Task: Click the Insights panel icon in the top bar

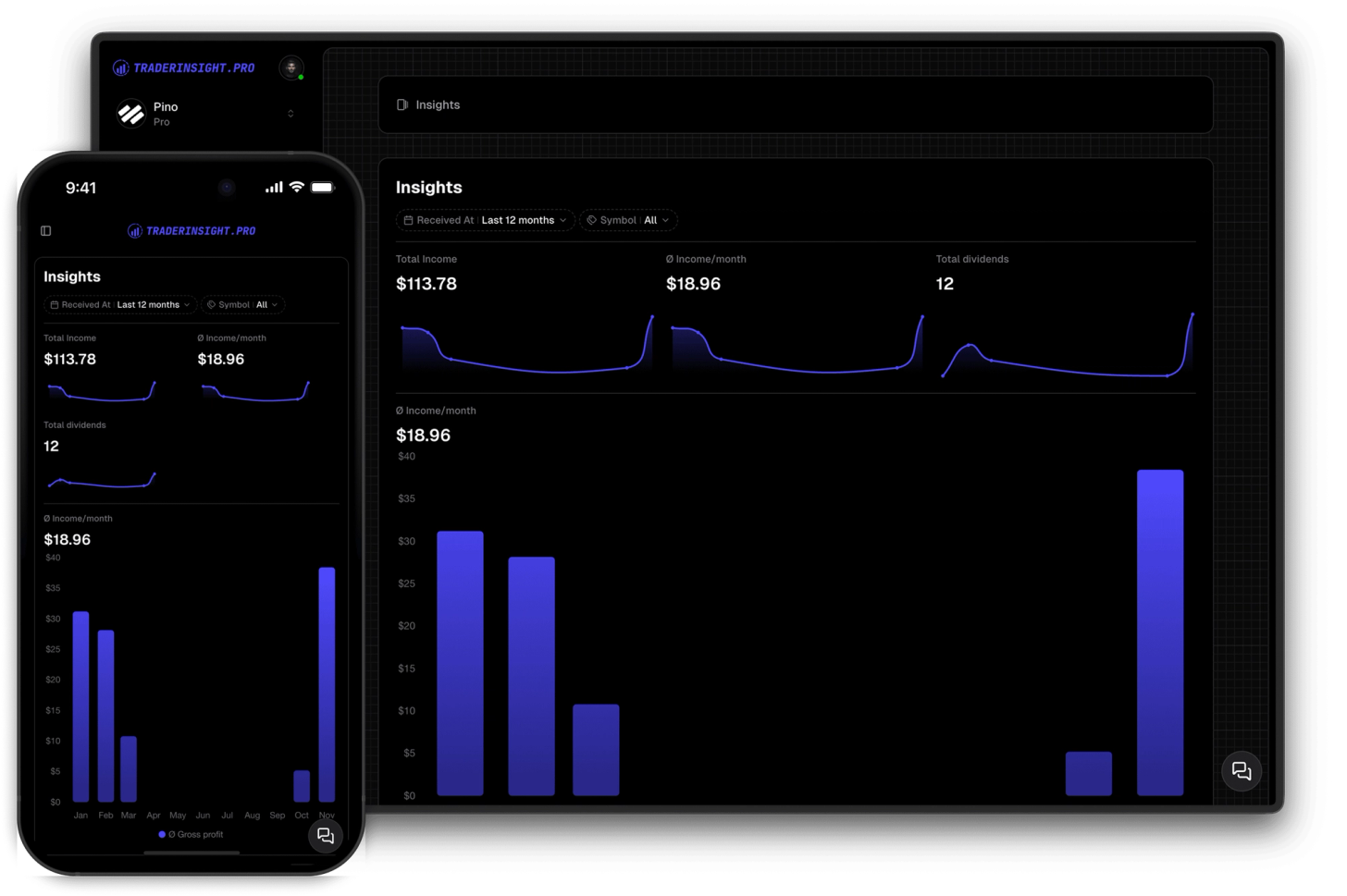Action: coord(402,104)
